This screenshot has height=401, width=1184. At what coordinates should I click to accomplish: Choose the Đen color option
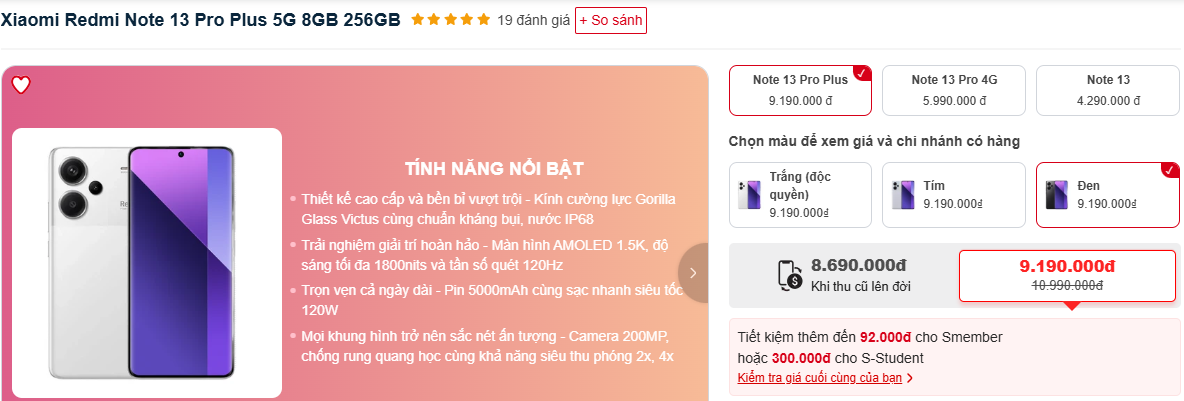coord(1108,195)
